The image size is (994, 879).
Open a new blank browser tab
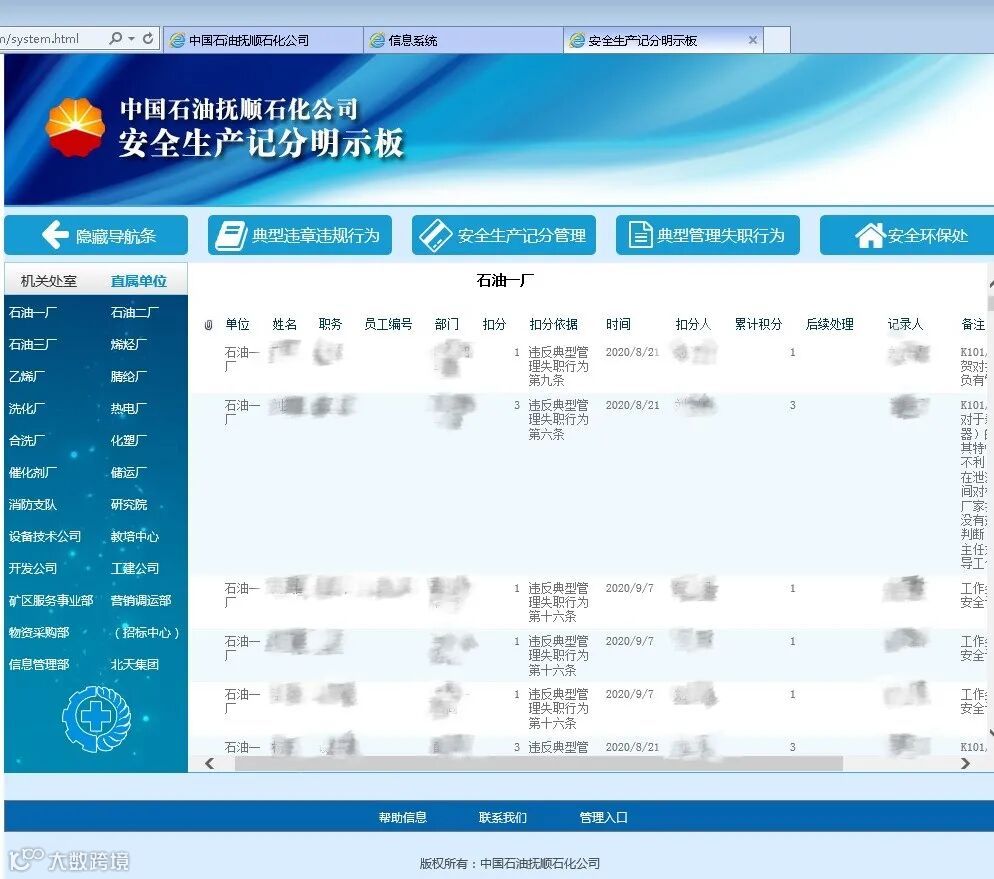pyautogui.click(x=777, y=40)
